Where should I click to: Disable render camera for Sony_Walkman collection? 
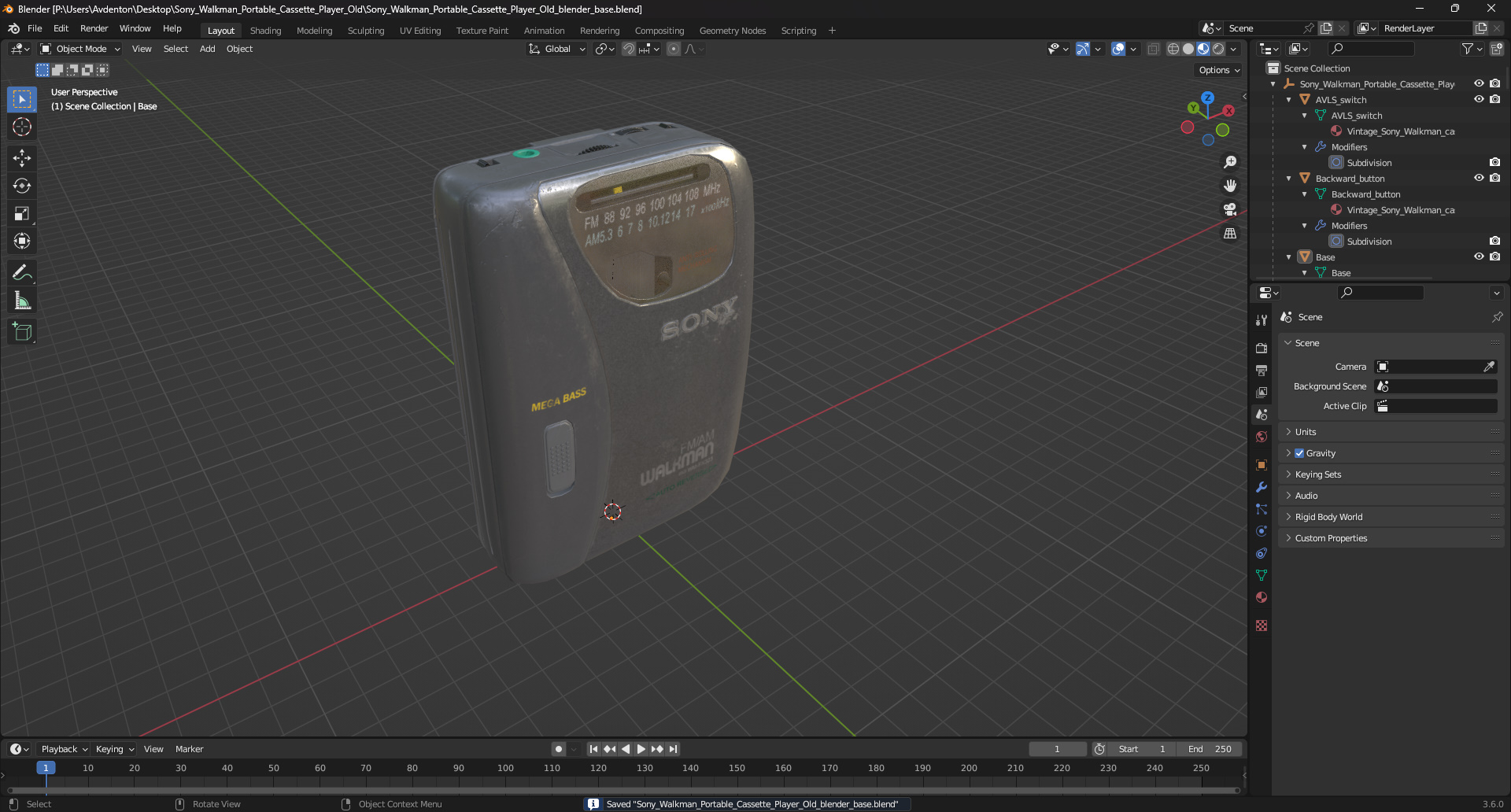point(1495,84)
